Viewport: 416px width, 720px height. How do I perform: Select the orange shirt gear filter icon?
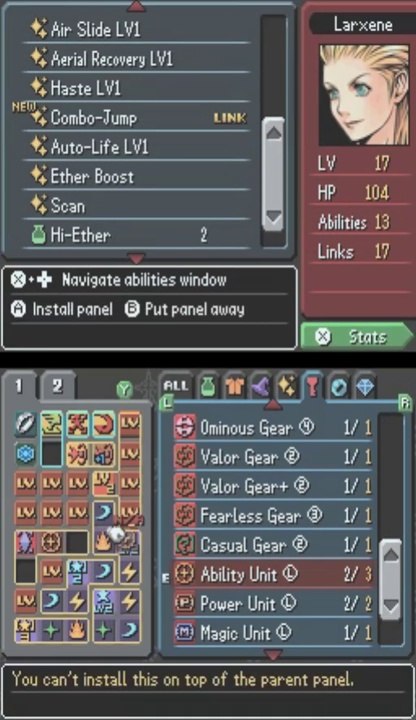pyautogui.click(x=235, y=387)
